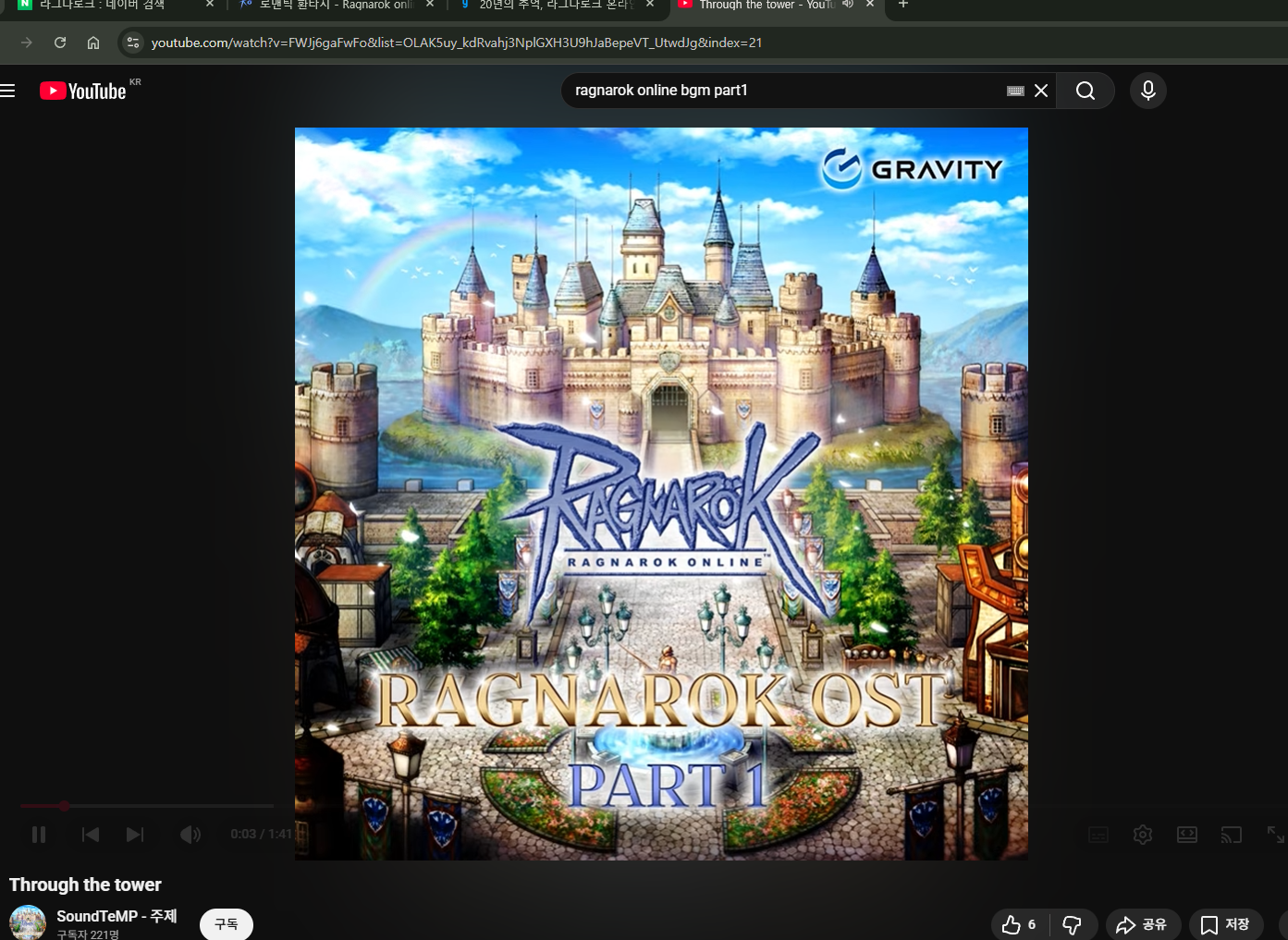The width and height of the screenshot is (1288, 940).
Task: Clear the search box text
Action: pyautogui.click(x=1041, y=91)
